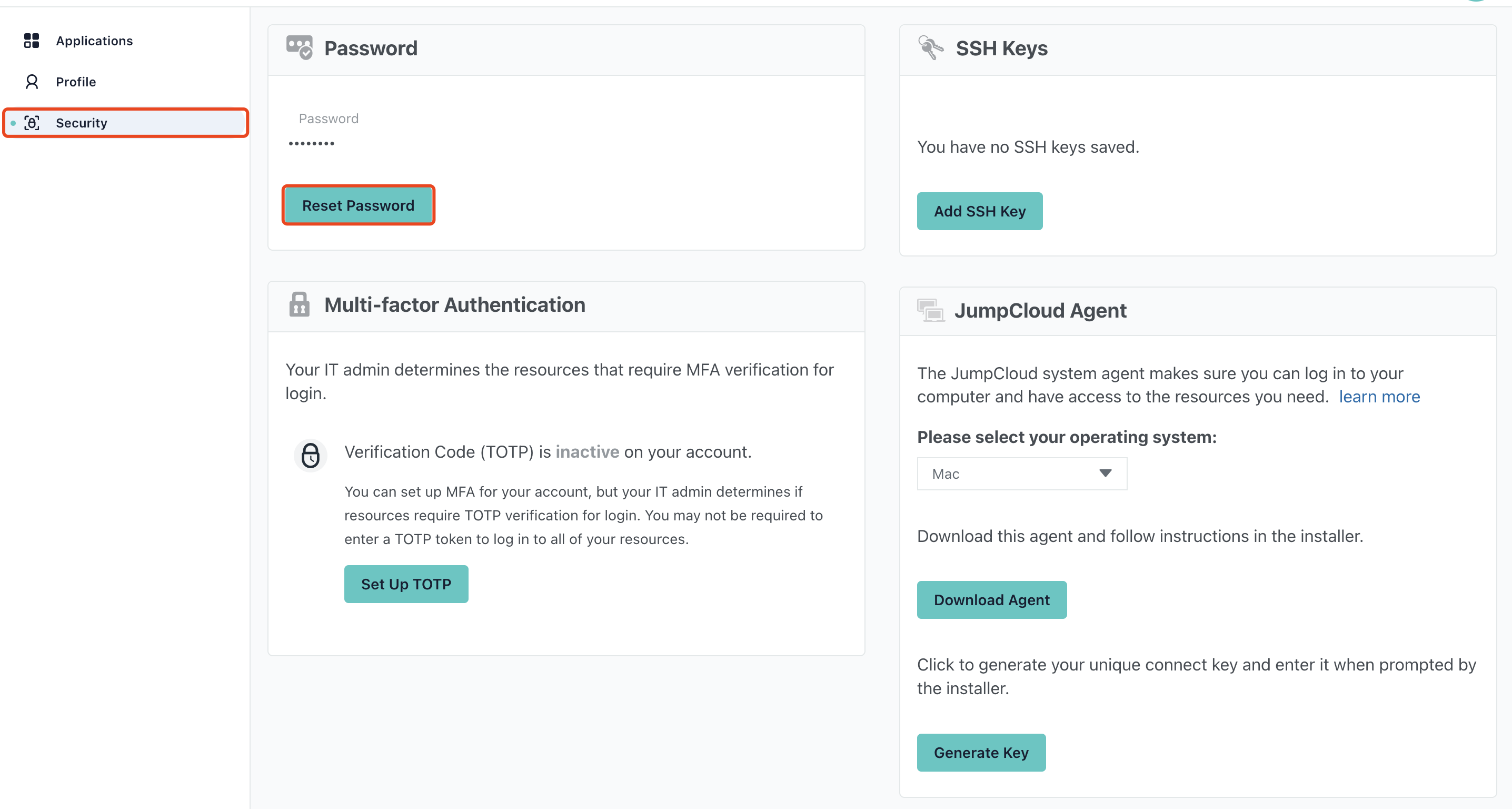The image size is (1512, 809).
Task: Click the Generate Key button
Action: coord(981,752)
